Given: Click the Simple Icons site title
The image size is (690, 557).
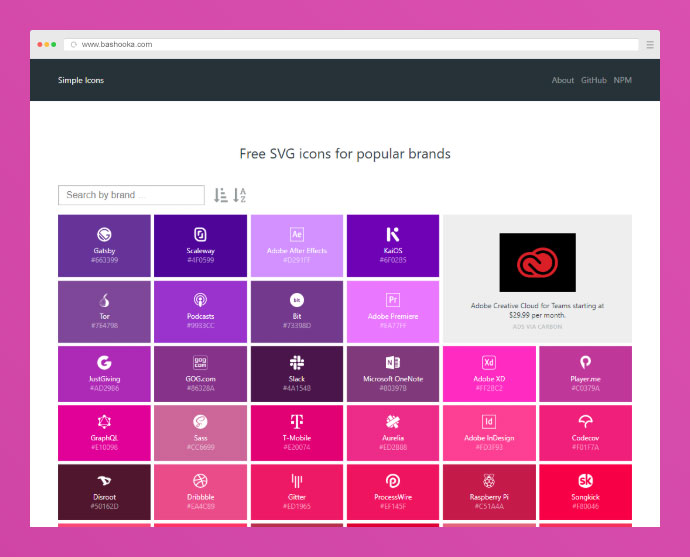Looking at the screenshot, I should click(x=81, y=80).
